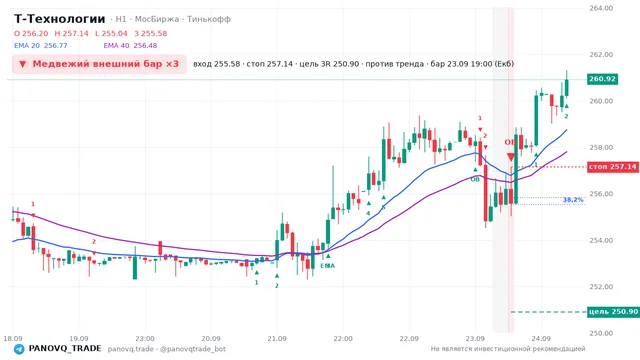Click the 'стоп 257.14' price label

tap(613, 167)
